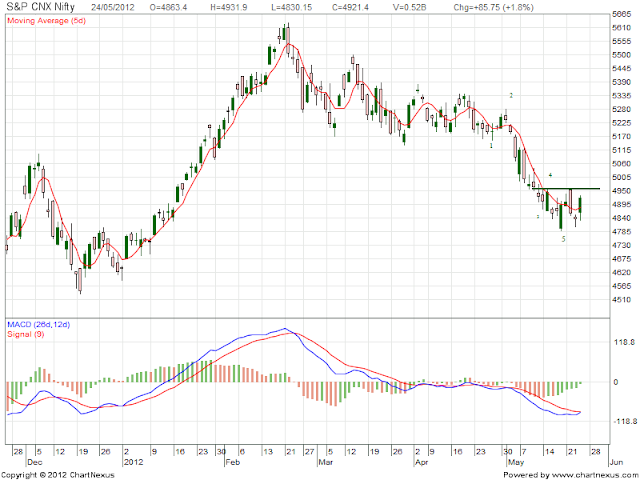Click the 5170 price axis label
This screenshot has width=640, height=480.
coord(622,137)
